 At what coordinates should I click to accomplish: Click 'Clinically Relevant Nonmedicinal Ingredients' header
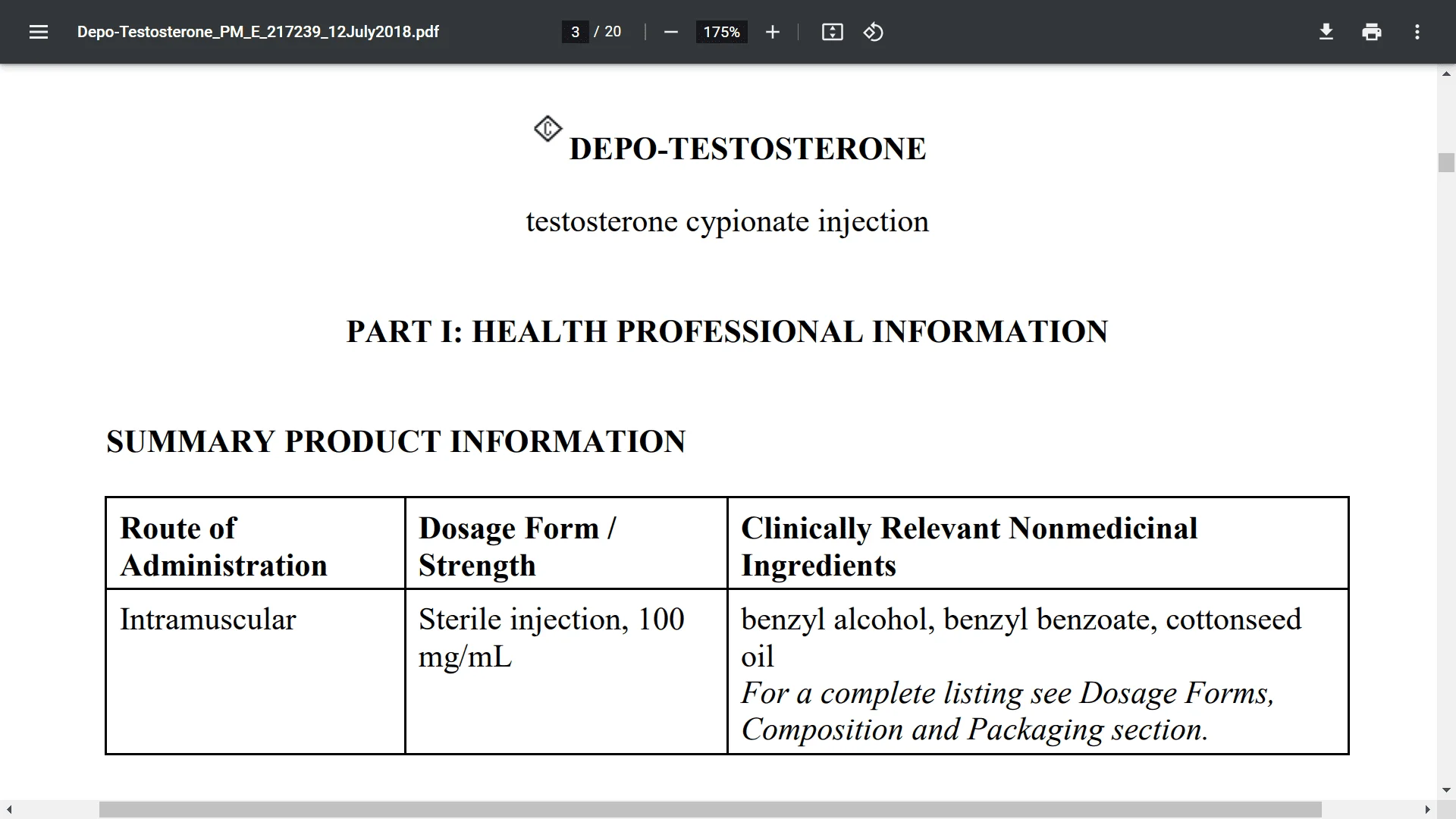pyautogui.click(x=1037, y=544)
